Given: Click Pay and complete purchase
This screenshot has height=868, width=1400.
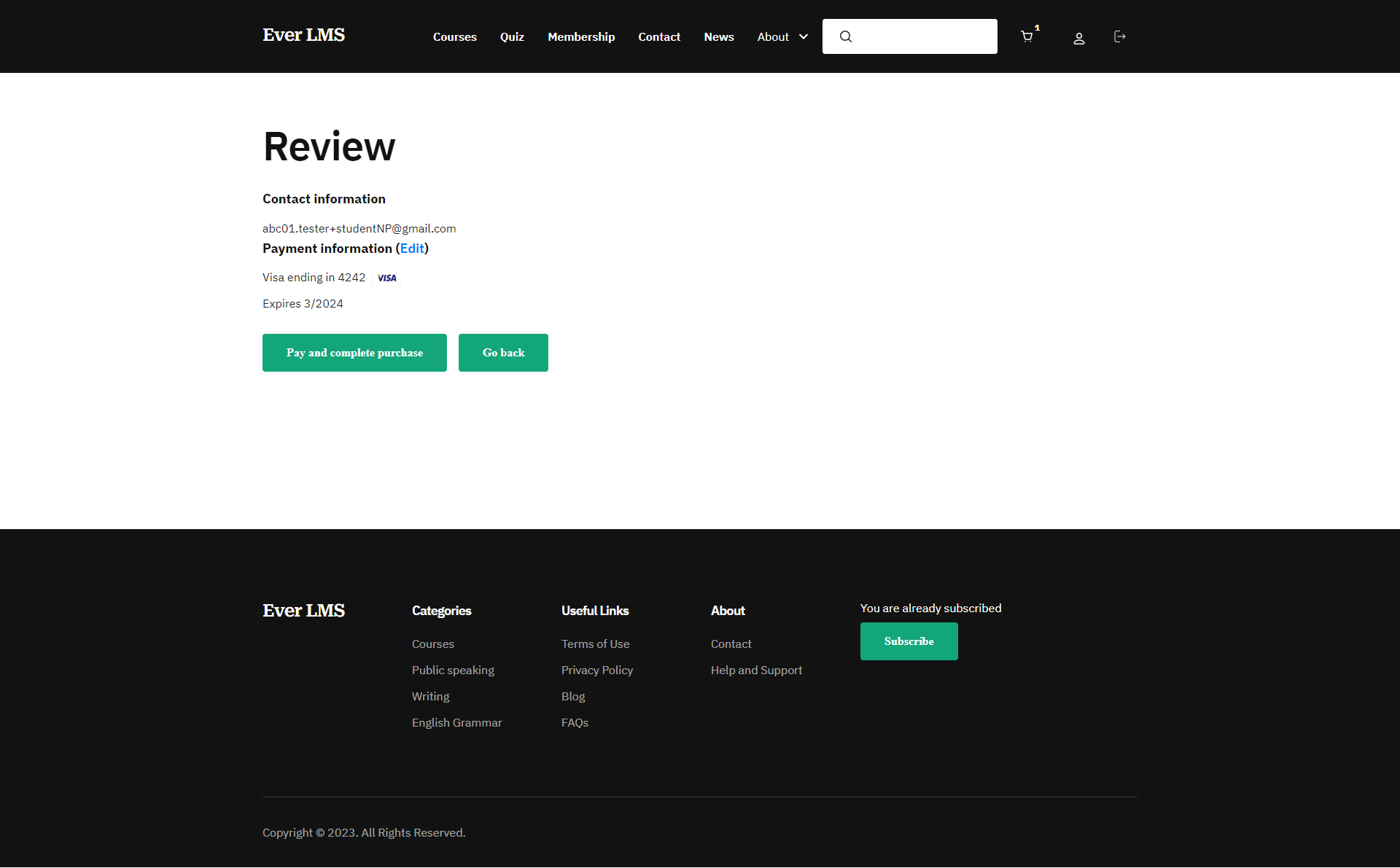Looking at the screenshot, I should click(354, 353).
